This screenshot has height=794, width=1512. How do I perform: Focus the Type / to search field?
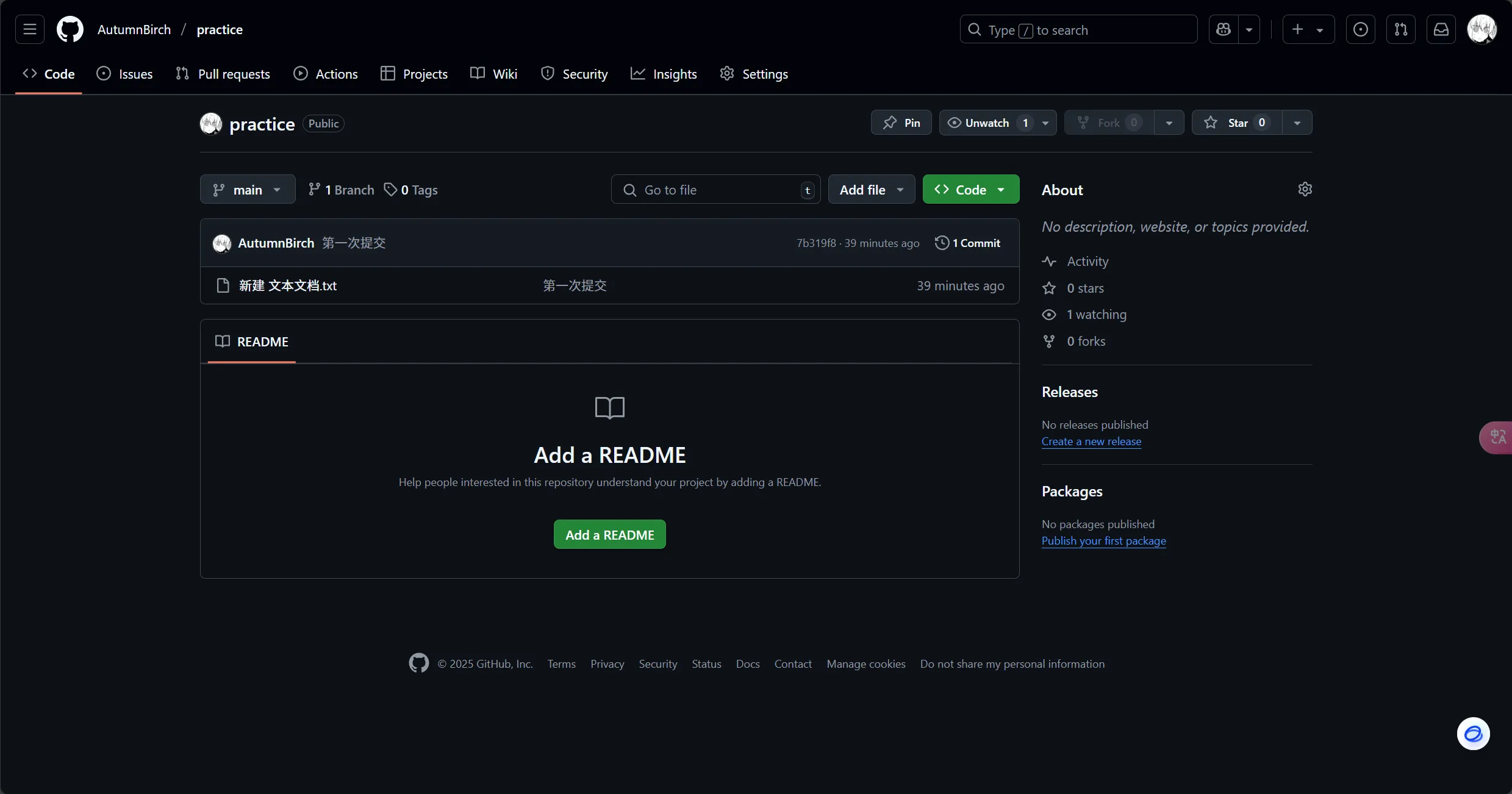pos(1078,29)
